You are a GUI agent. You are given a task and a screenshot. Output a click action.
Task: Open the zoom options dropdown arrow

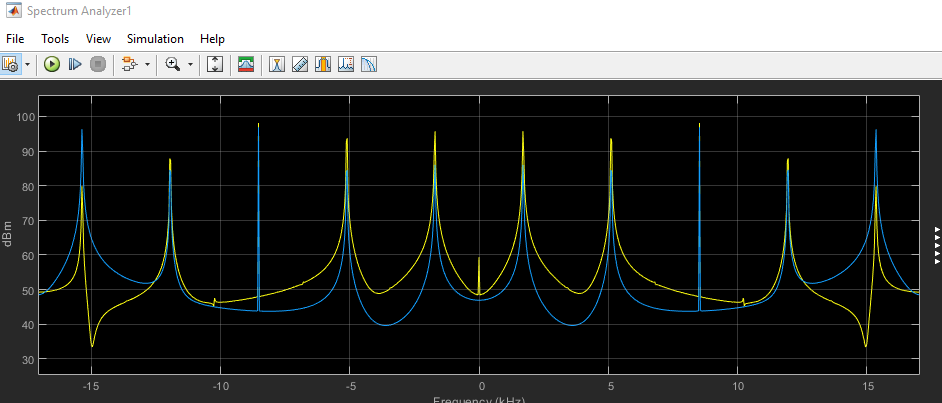pyautogui.click(x=191, y=64)
